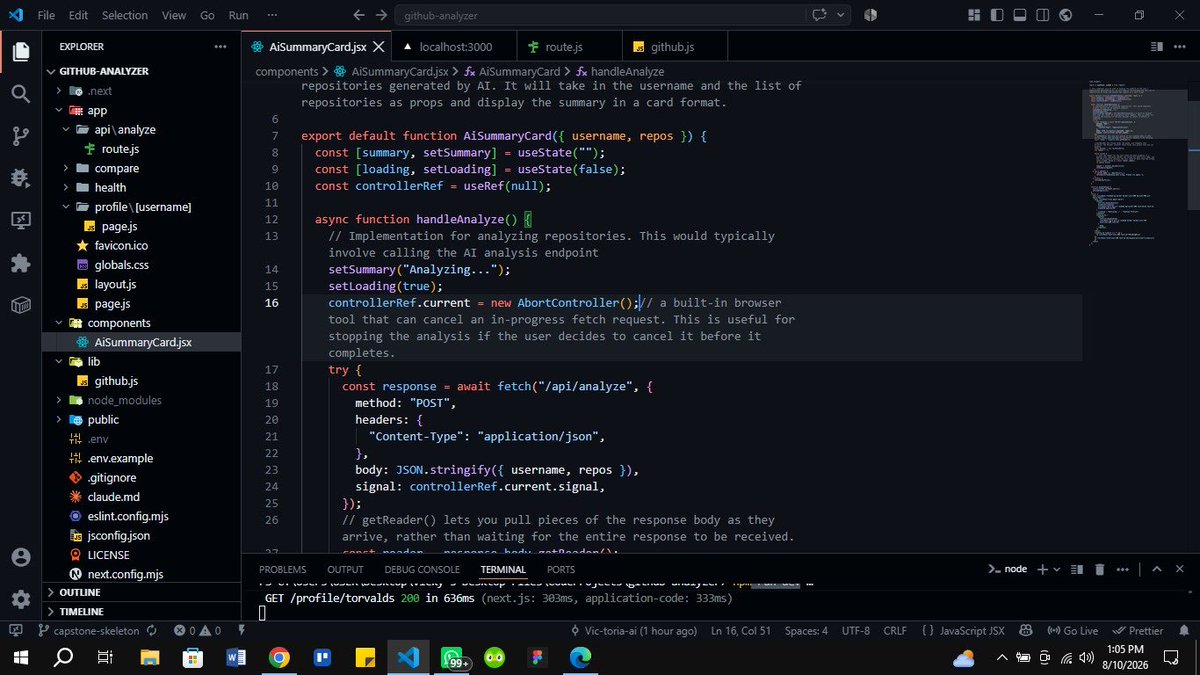Synchronize changes icon in status bar
This screenshot has height=675, width=1200.
pyautogui.click(x=151, y=631)
